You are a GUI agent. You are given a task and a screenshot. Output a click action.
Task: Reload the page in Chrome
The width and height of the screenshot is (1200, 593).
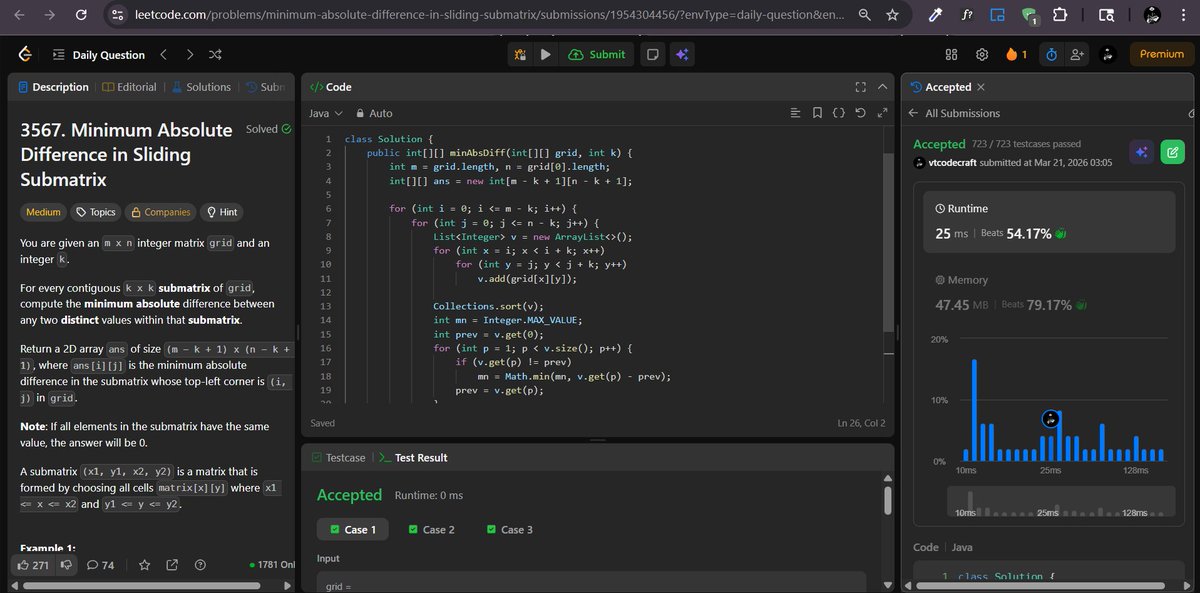[83, 16]
